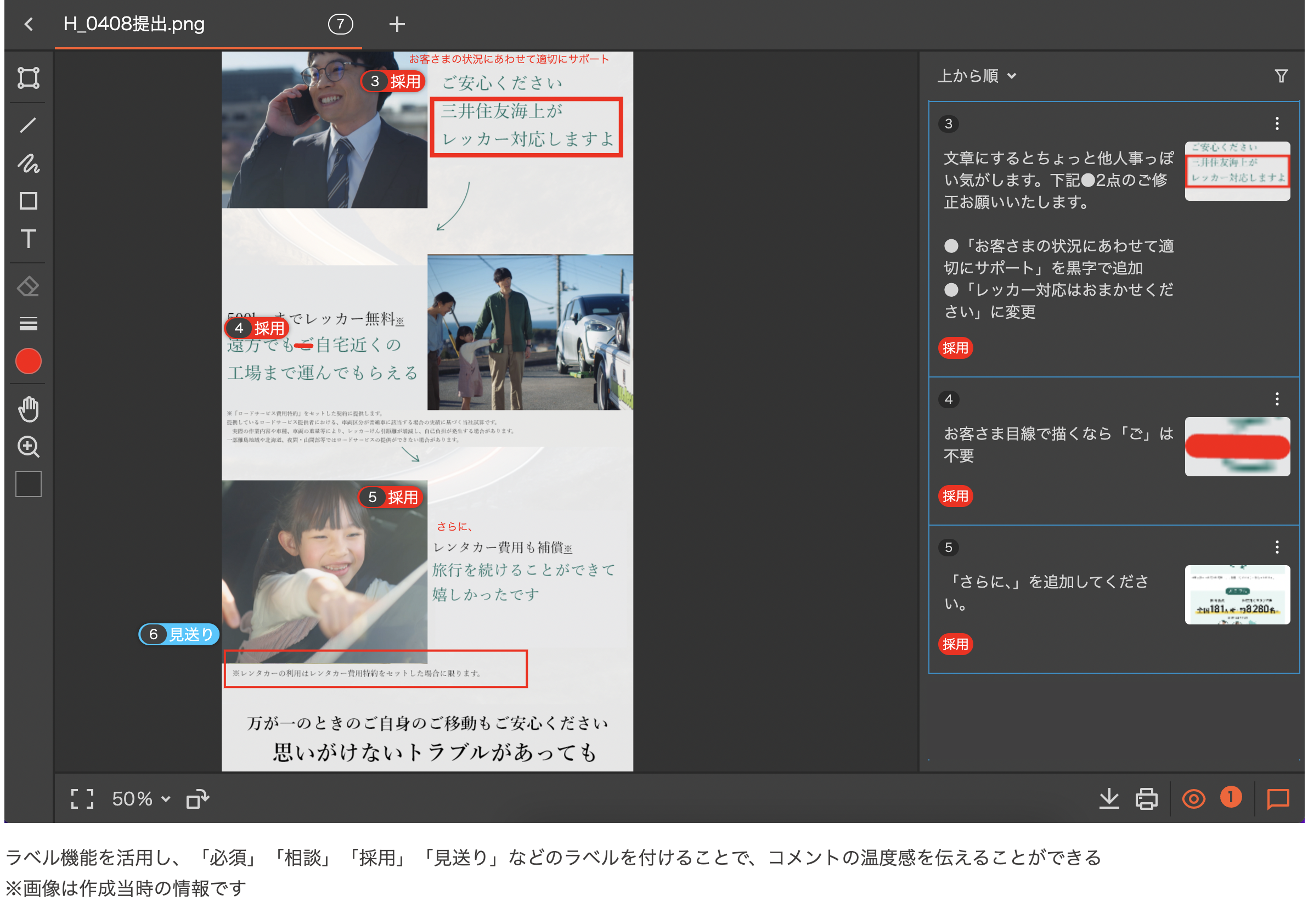Select annotation marker 3 採用 on canvas
1308x924 pixels.
pyautogui.click(x=393, y=81)
